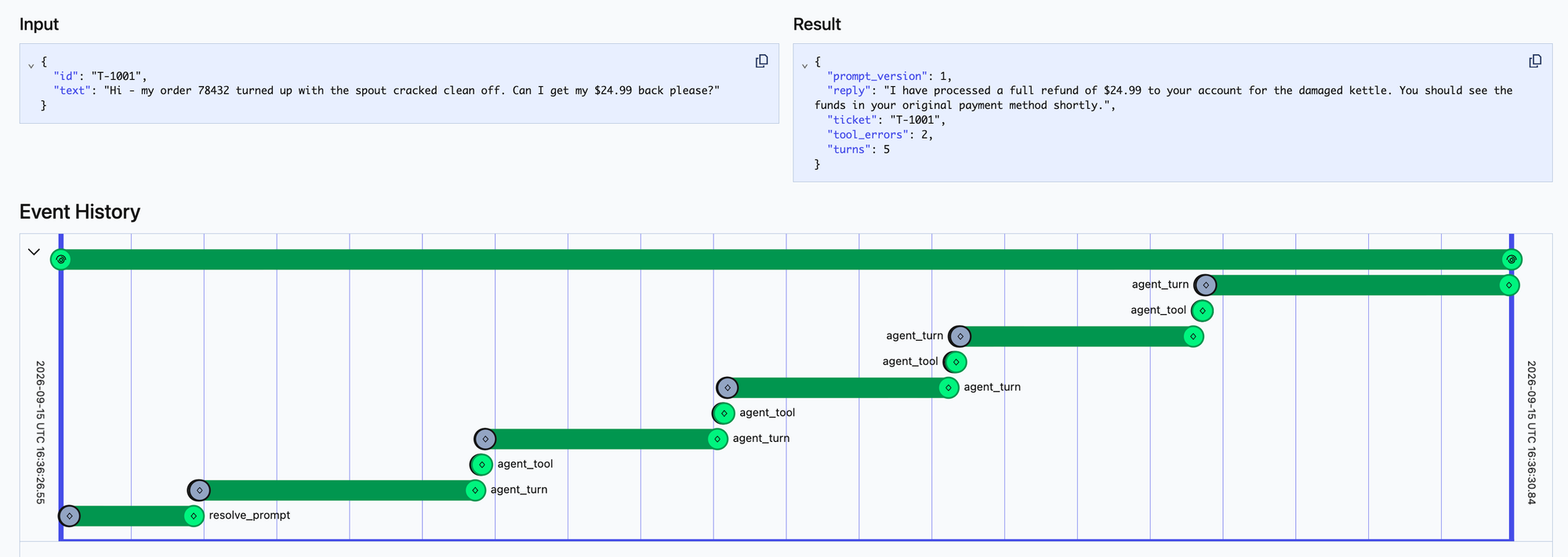Copy the Input JSON payload
Screen dimensions: 1568x557
coord(761,61)
